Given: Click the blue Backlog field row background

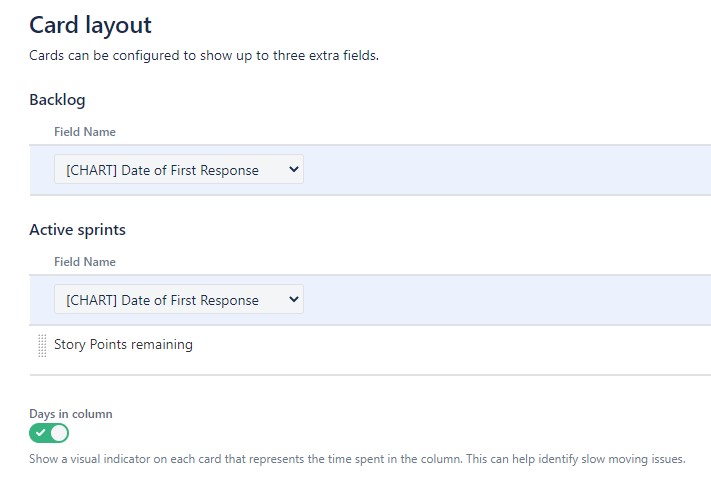Looking at the screenshot, I should pos(500,170).
